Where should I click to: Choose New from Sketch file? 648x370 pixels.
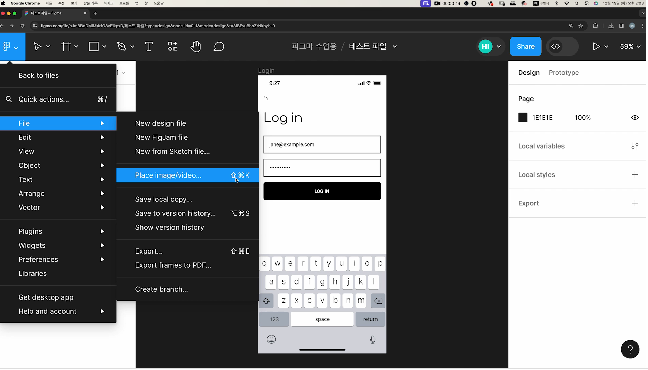[188, 151]
